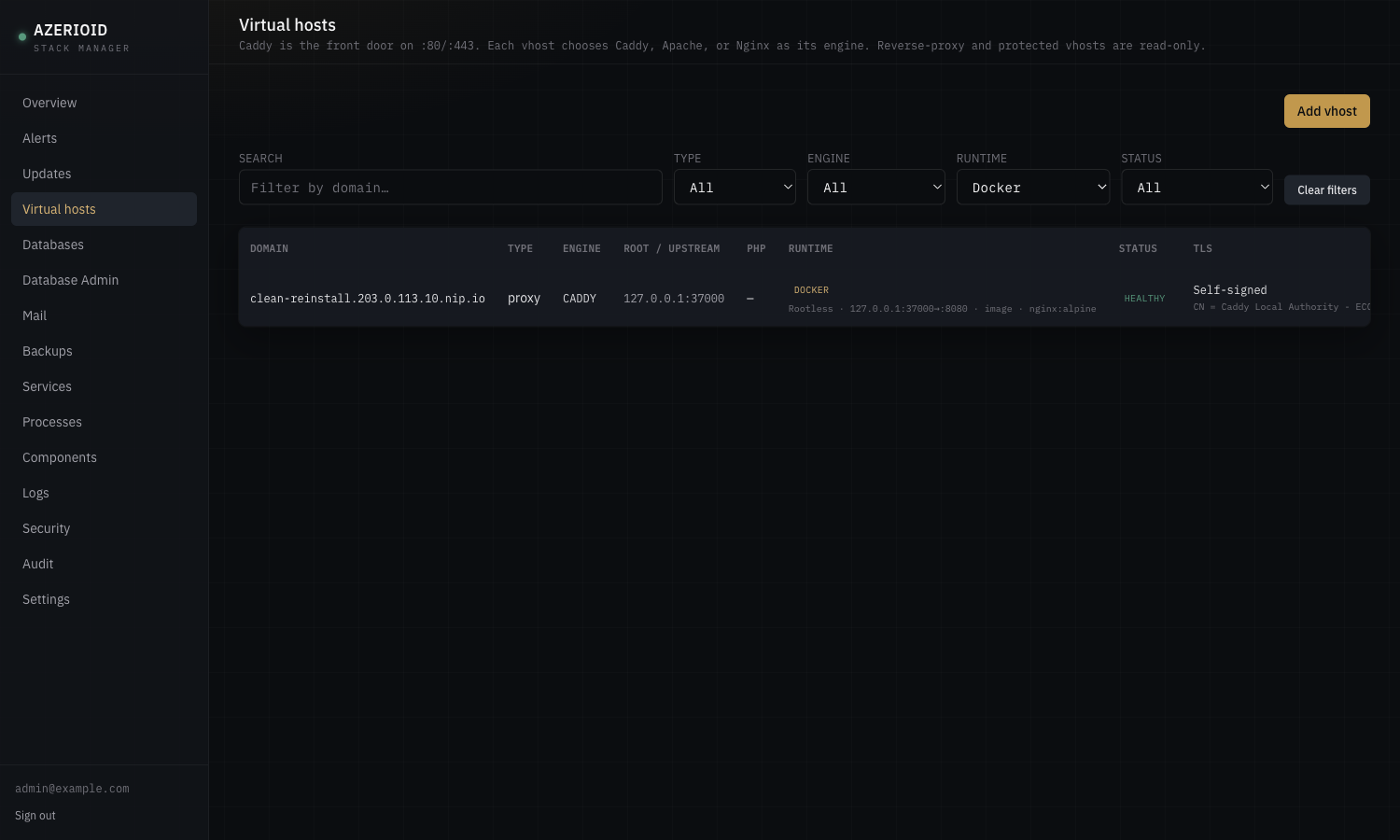Click the proxy type cell
This screenshot has width=1400, height=840.
point(524,299)
